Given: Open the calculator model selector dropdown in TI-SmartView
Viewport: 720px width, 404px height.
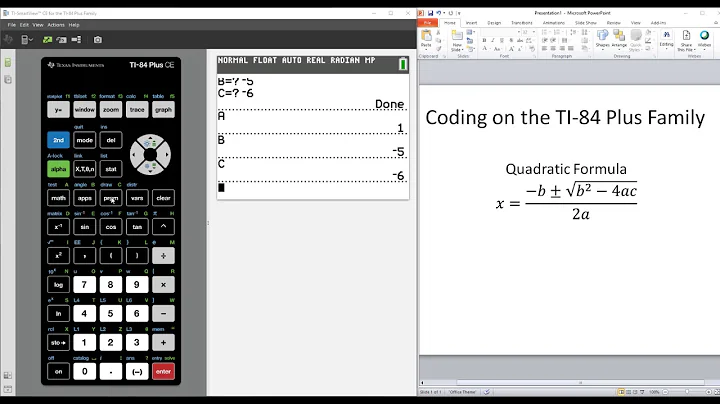Looking at the screenshot, I should pyautogui.click(x=27, y=40).
